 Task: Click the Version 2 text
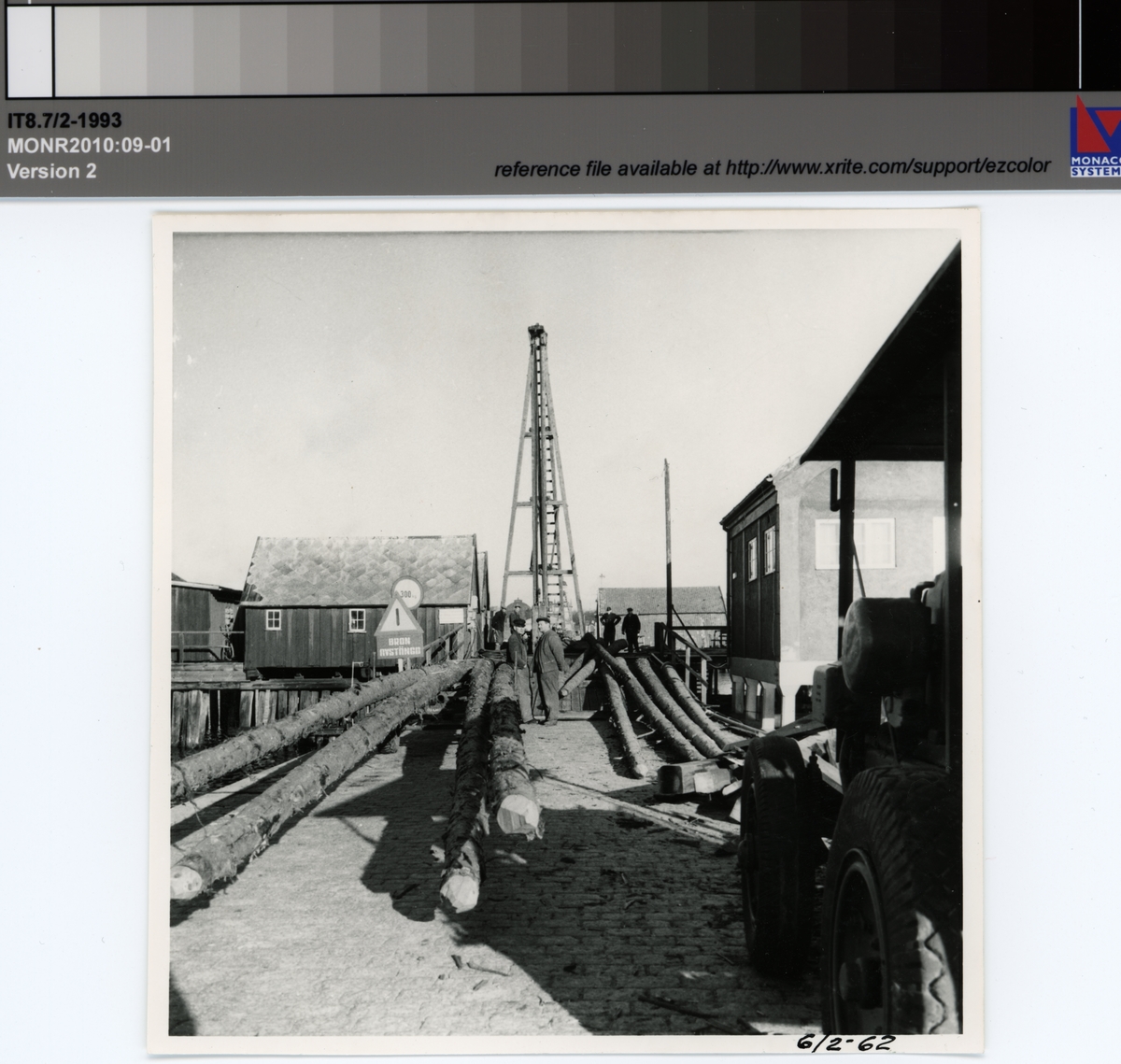(x=51, y=171)
